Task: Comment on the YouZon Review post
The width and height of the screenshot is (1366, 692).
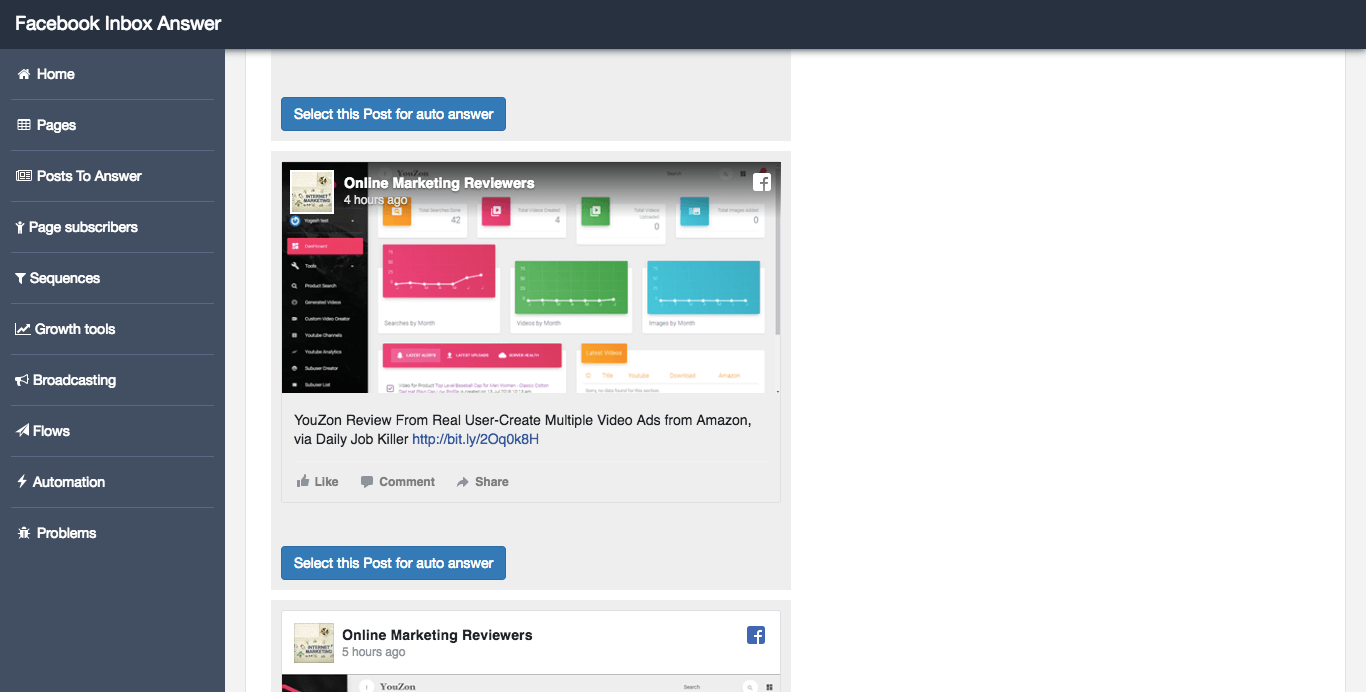Action: coord(398,482)
